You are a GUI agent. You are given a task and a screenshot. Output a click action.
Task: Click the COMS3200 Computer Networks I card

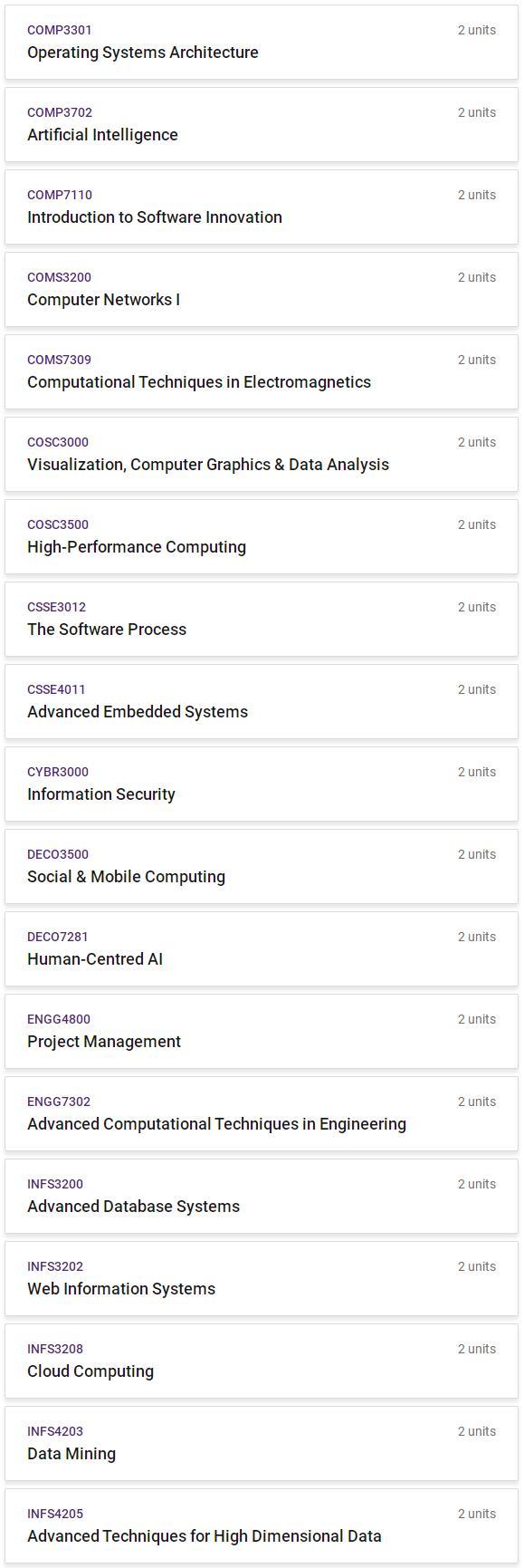coord(262,290)
